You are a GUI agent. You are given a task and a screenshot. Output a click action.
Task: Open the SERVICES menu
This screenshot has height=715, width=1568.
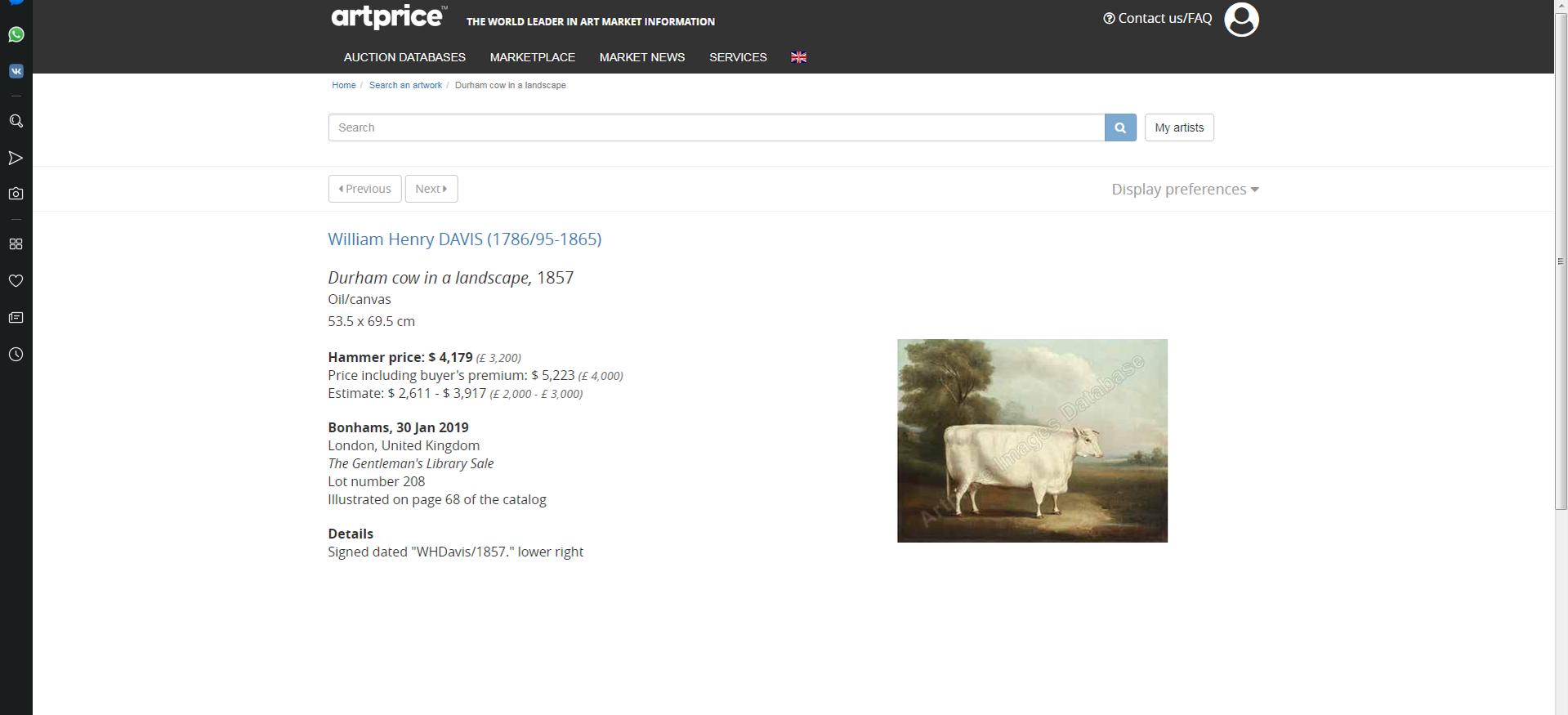738,57
